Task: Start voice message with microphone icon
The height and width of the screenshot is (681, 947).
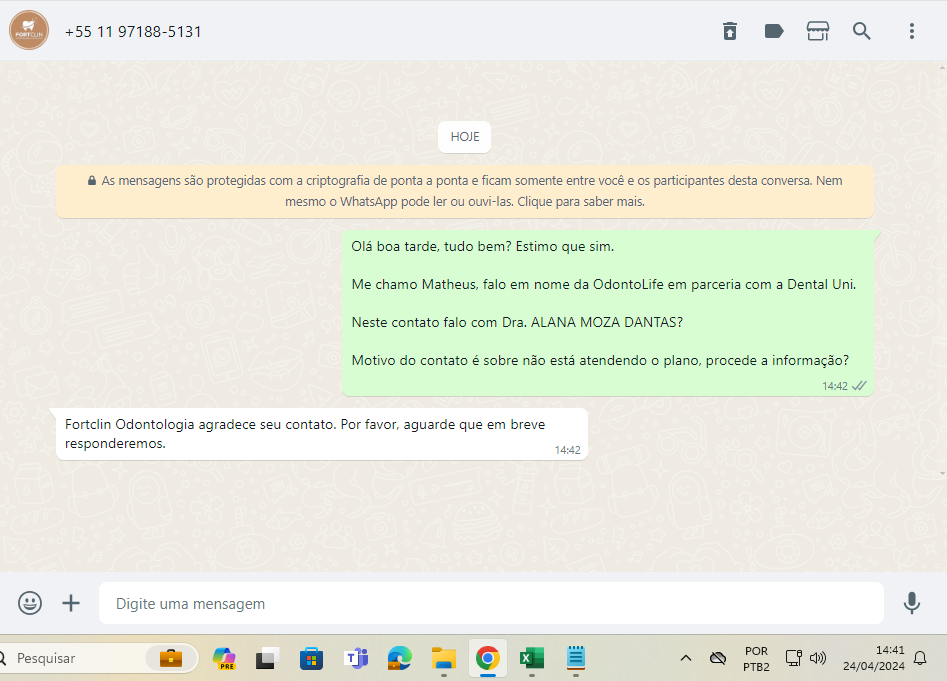Action: click(911, 603)
